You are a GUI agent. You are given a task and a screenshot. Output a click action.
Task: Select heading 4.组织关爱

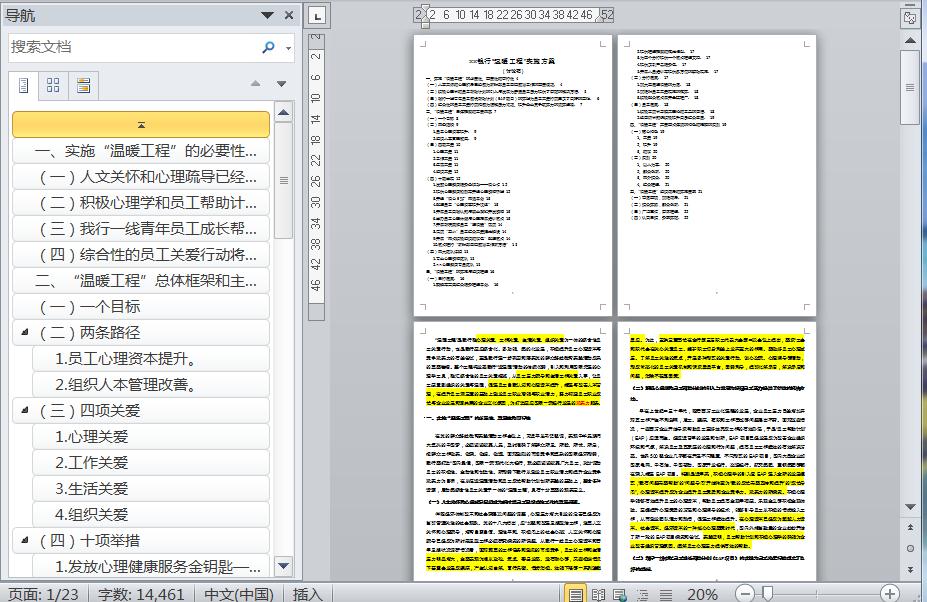tap(151, 515)
